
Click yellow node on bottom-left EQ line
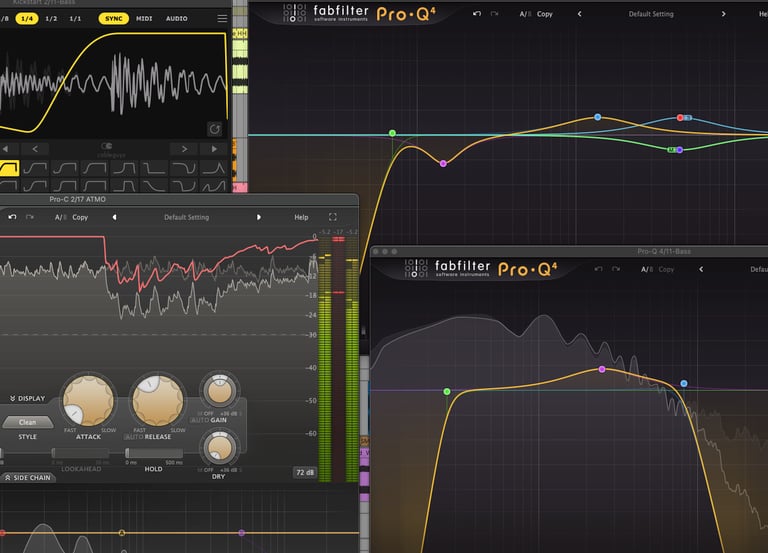[122, 532]
